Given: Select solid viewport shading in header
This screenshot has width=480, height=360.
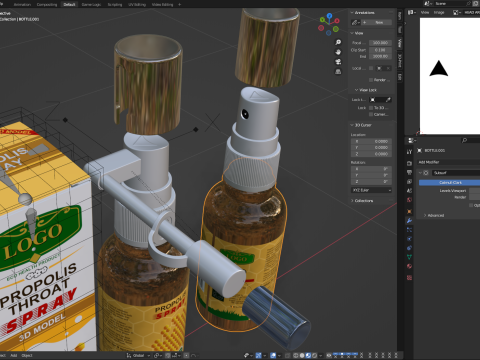Looking at the screenshot, I should point(302,355).
